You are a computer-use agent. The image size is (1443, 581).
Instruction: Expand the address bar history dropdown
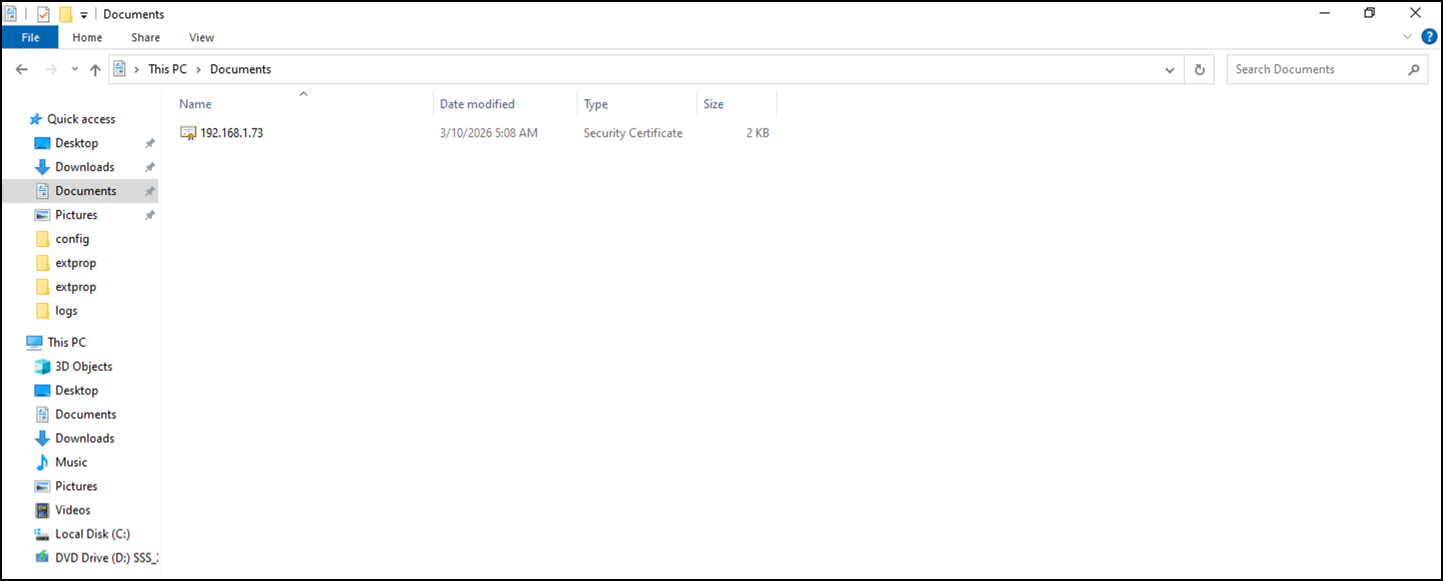pyautogui.click(x=1169, y=70)
